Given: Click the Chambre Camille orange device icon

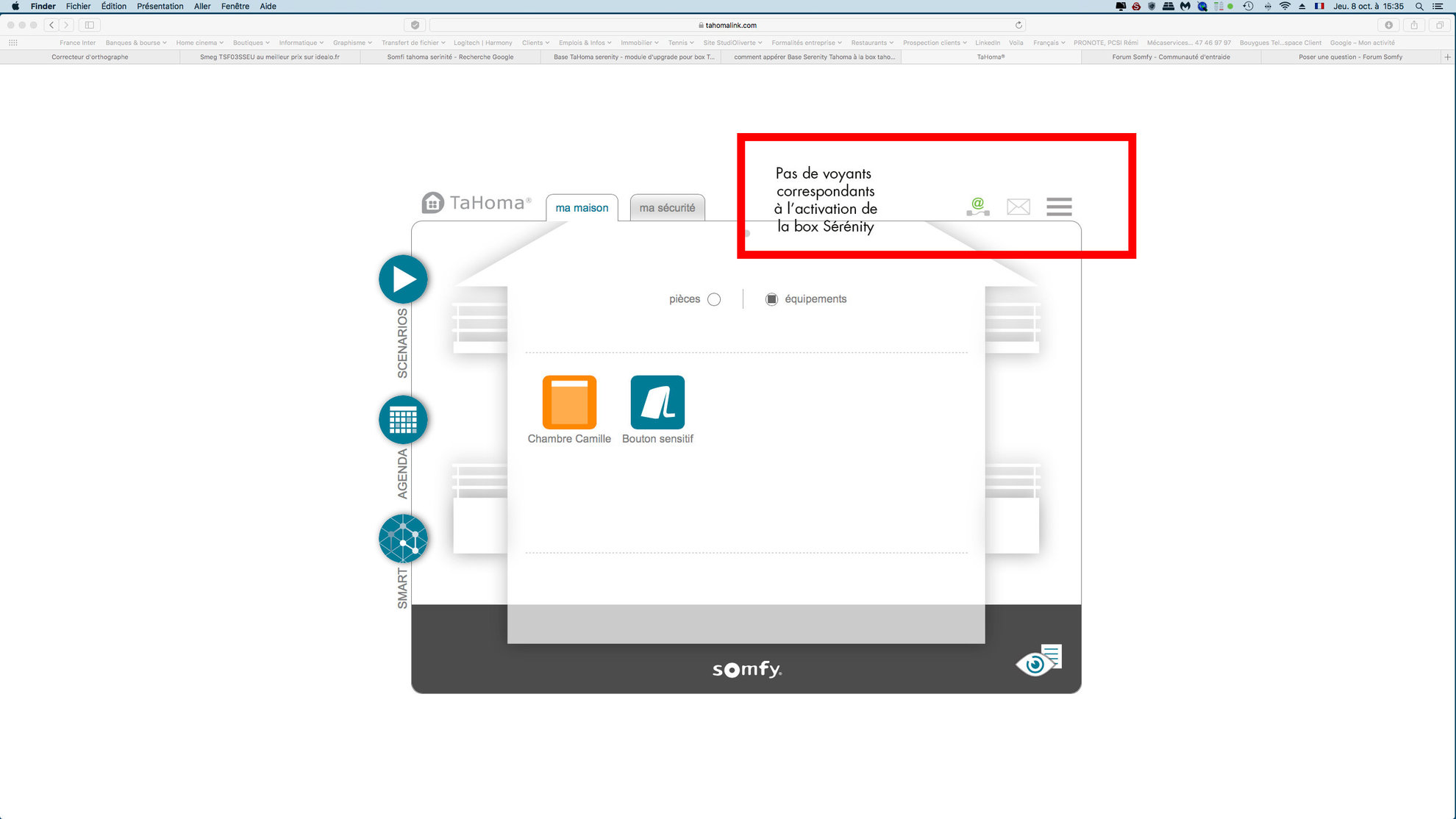Looking at the screenshot, I should click(569, 402).
